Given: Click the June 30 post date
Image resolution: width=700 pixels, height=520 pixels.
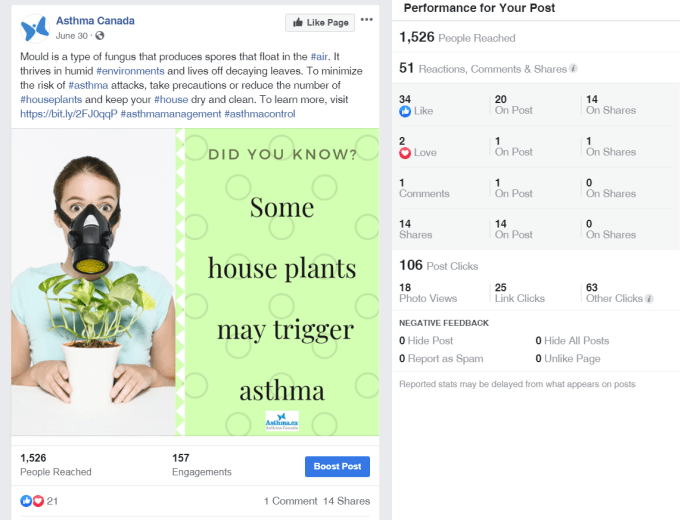Looking at the screenshot, I should (x=71, y=36).
